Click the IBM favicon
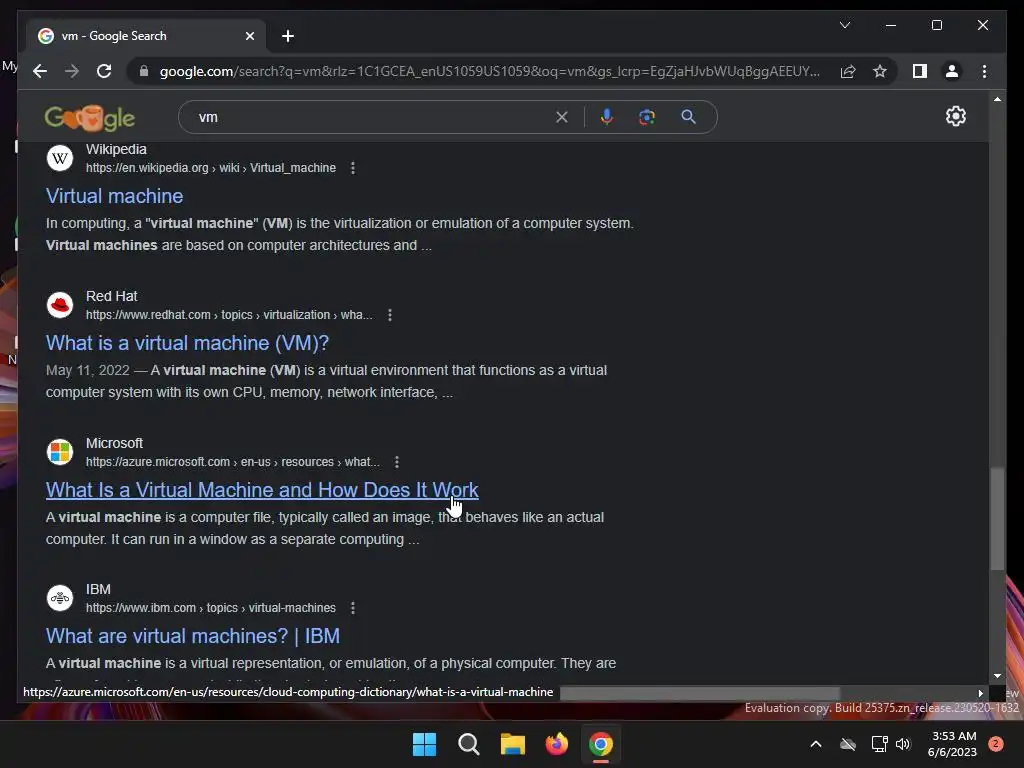Image resolution: width=1024 pixels, height=768 pixels. (60, 598)
